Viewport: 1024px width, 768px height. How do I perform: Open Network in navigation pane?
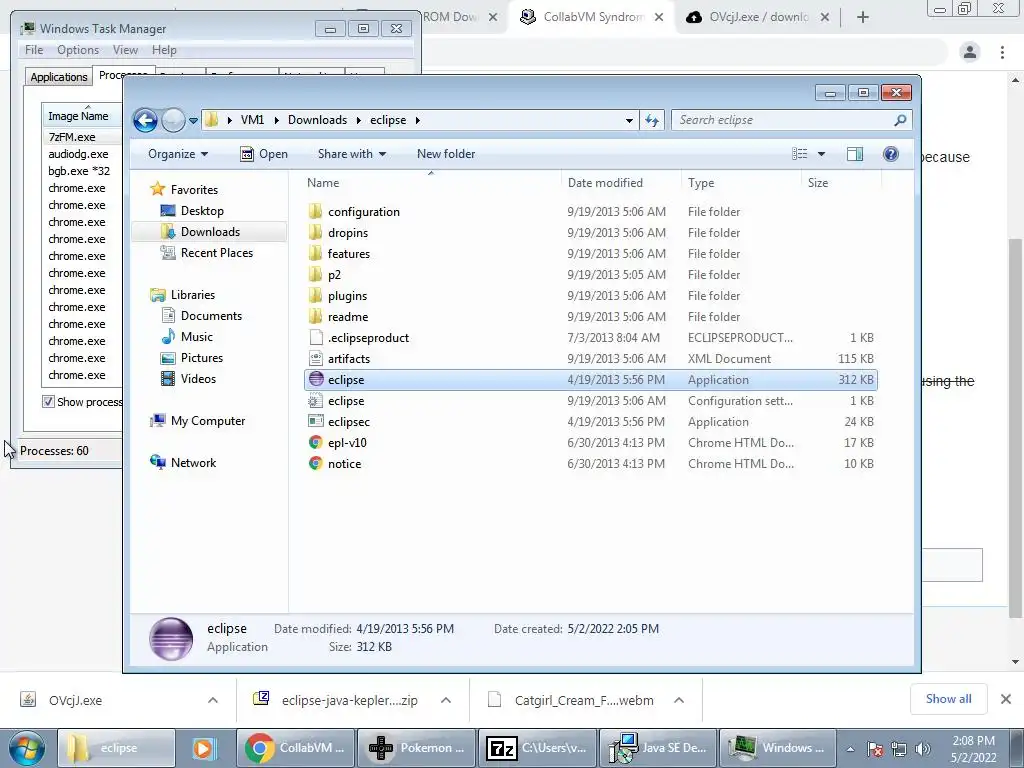193,462
